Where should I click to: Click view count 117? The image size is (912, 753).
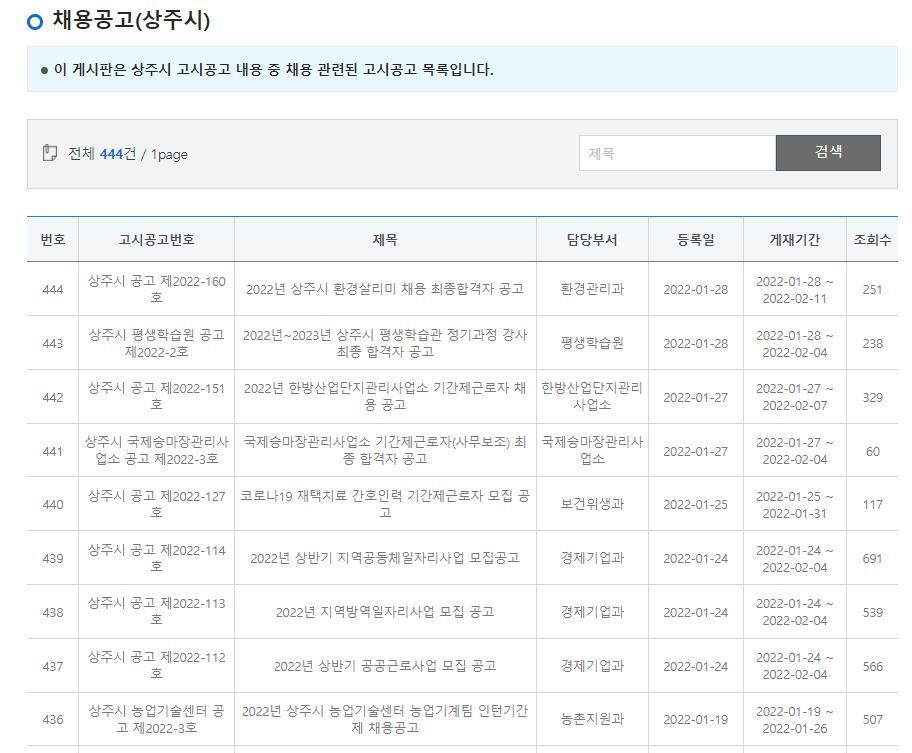click(x=872, y=505)
